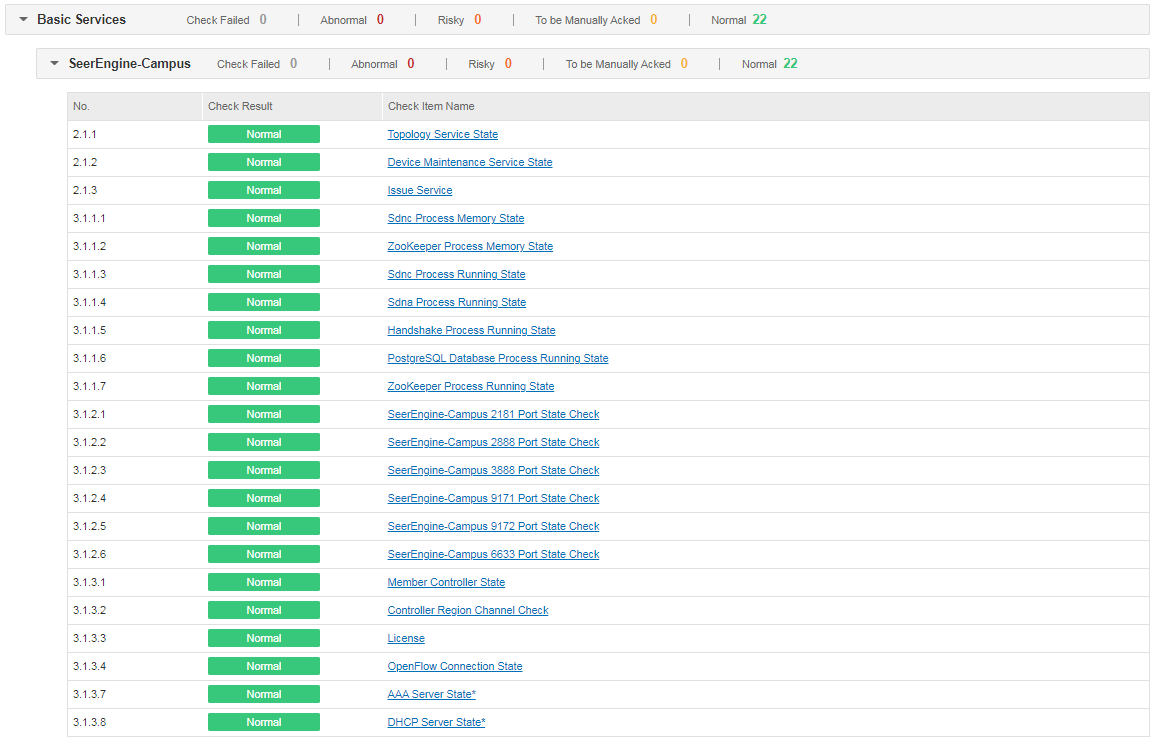Click Basic Services Risky count
The width and height of the screenshot is (1156, 746).
click(478, 20)
